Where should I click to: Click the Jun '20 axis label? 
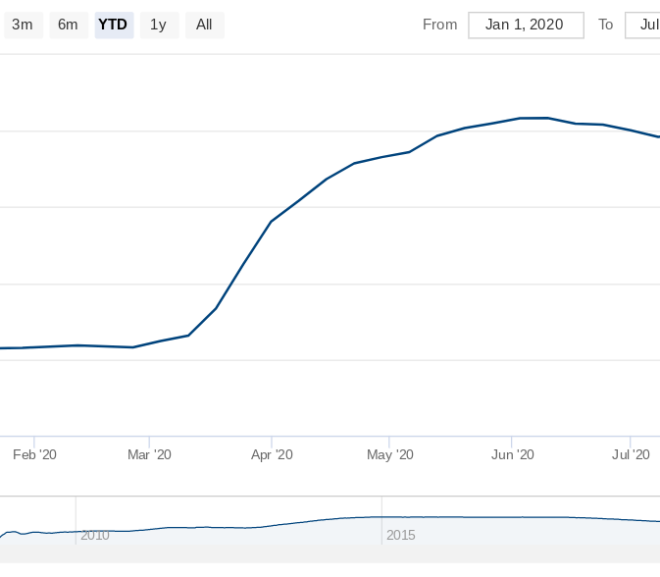coord(512,455)
